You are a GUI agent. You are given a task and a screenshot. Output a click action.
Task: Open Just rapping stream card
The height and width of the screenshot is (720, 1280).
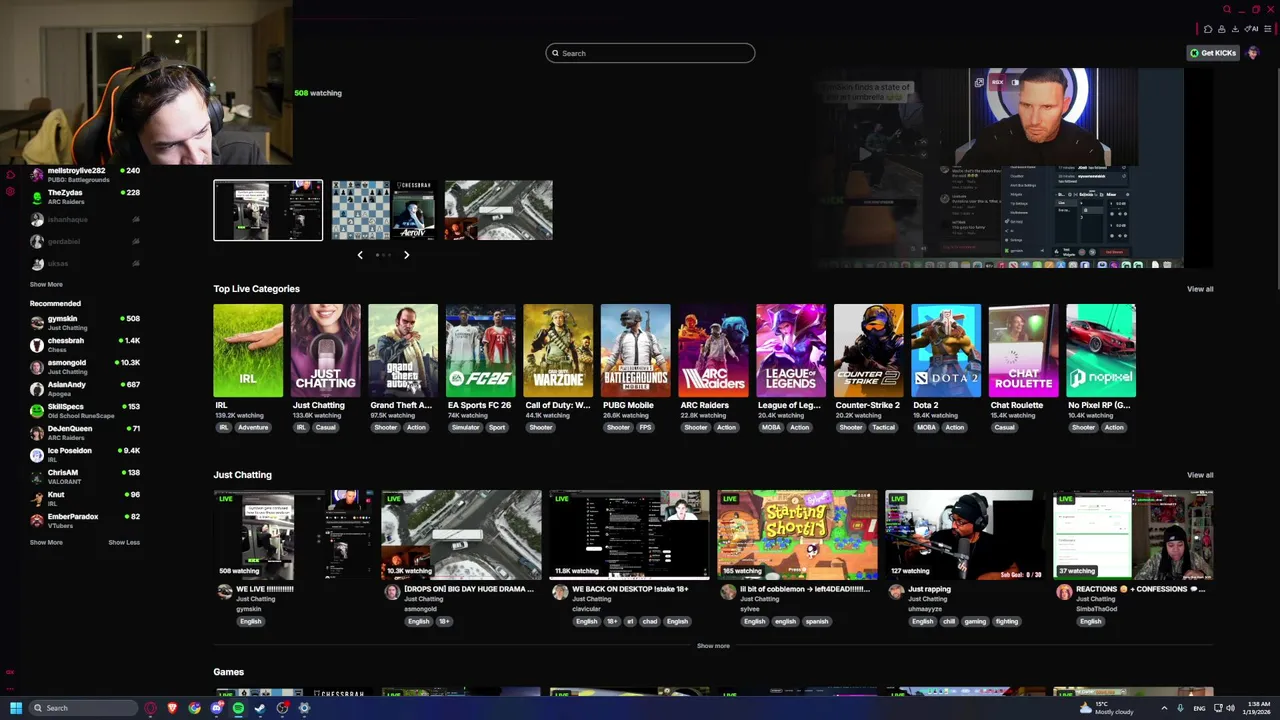965,535
